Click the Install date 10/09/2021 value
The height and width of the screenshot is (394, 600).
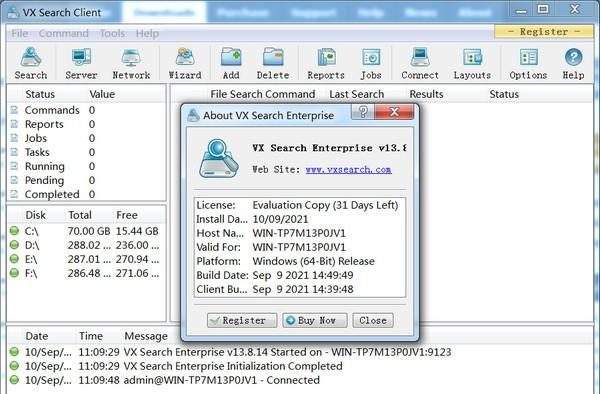pos(280,219)
